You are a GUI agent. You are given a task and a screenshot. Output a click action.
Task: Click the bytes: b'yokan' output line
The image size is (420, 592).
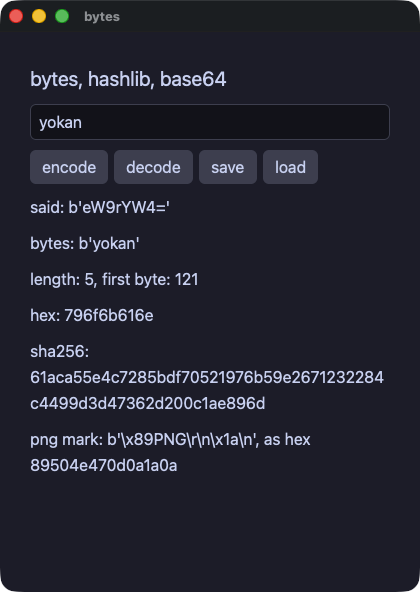(x=85, y=244)
